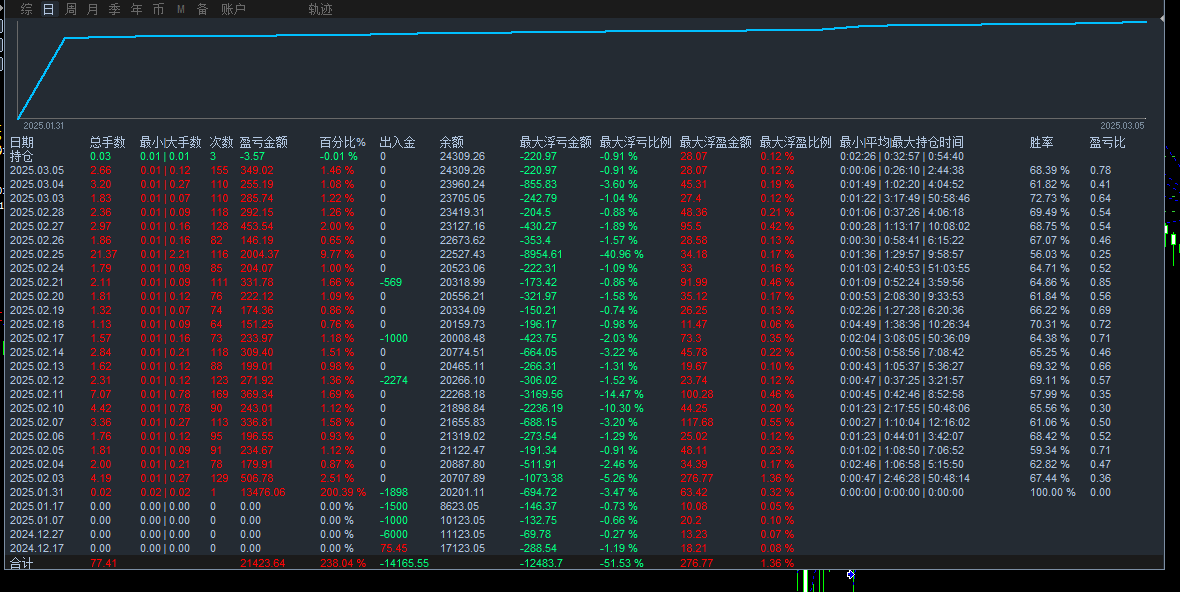1180x592 pixels.
Task: Select the 2025.02.17 date row
Action: click(37, 339)
